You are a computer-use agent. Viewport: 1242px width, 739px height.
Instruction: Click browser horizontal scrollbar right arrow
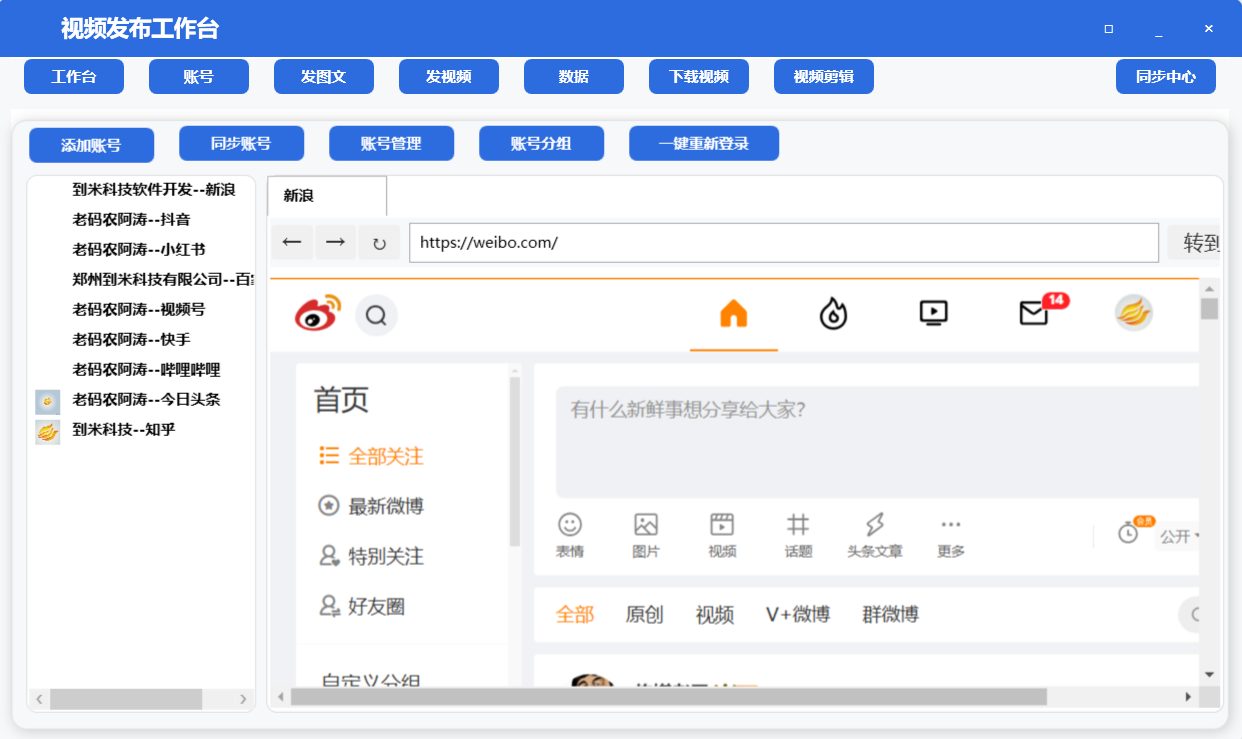[x=1189, y=697]
